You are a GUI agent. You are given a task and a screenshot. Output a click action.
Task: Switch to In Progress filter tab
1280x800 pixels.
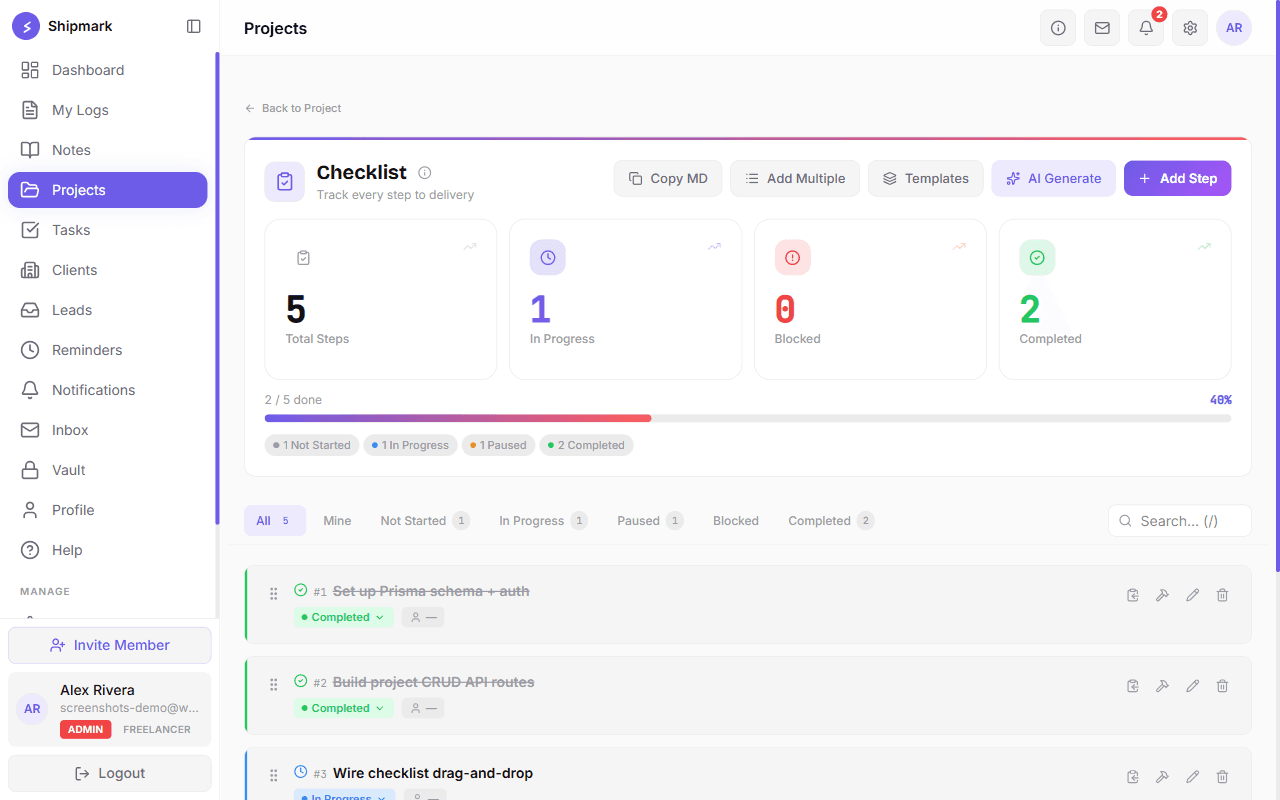543,520
